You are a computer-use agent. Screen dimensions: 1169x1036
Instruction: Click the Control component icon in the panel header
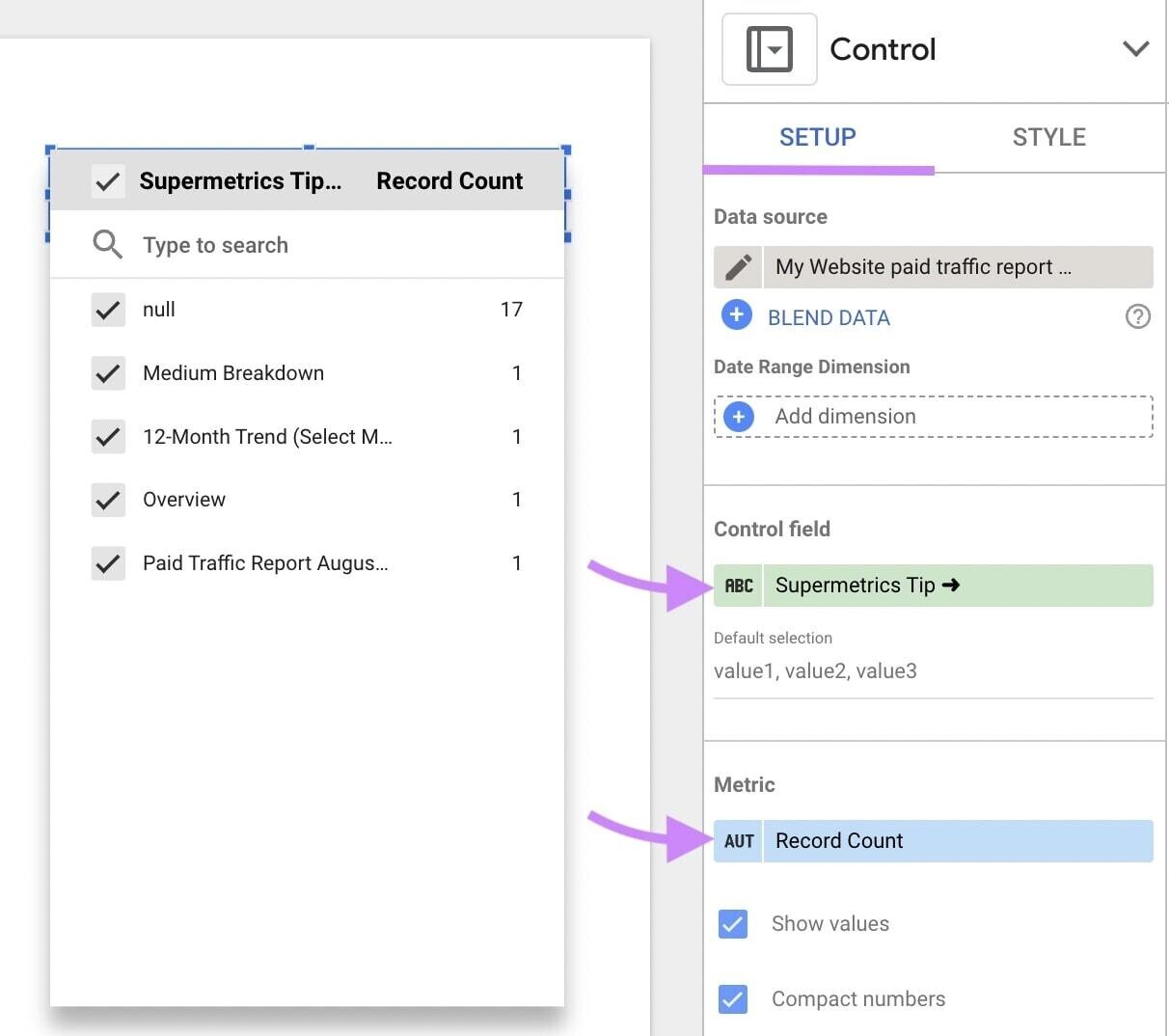coord(769,48)
